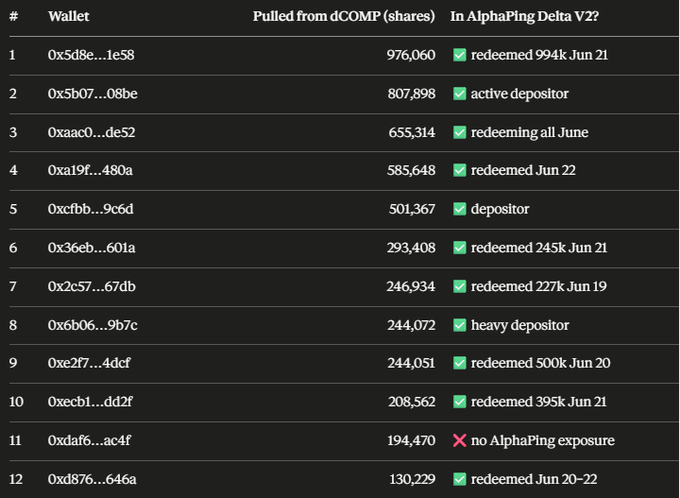Select In AlphaPing Delta V2? header

pos(524,16)
